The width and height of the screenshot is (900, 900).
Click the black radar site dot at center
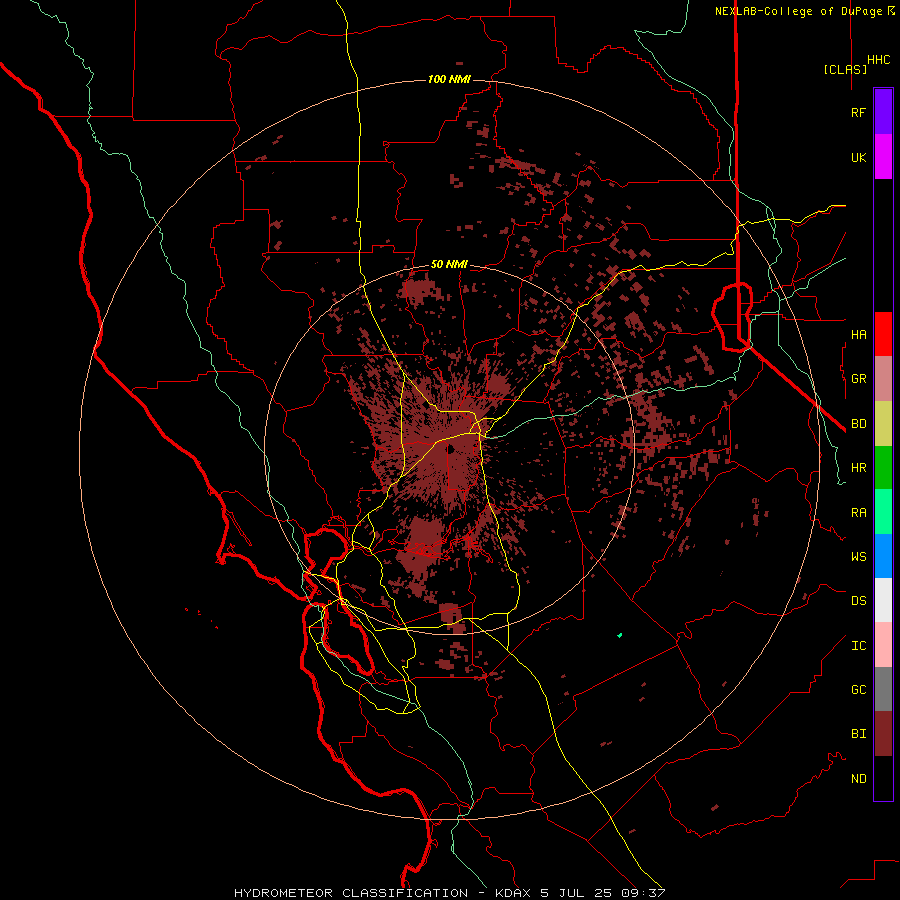[451, 448]
